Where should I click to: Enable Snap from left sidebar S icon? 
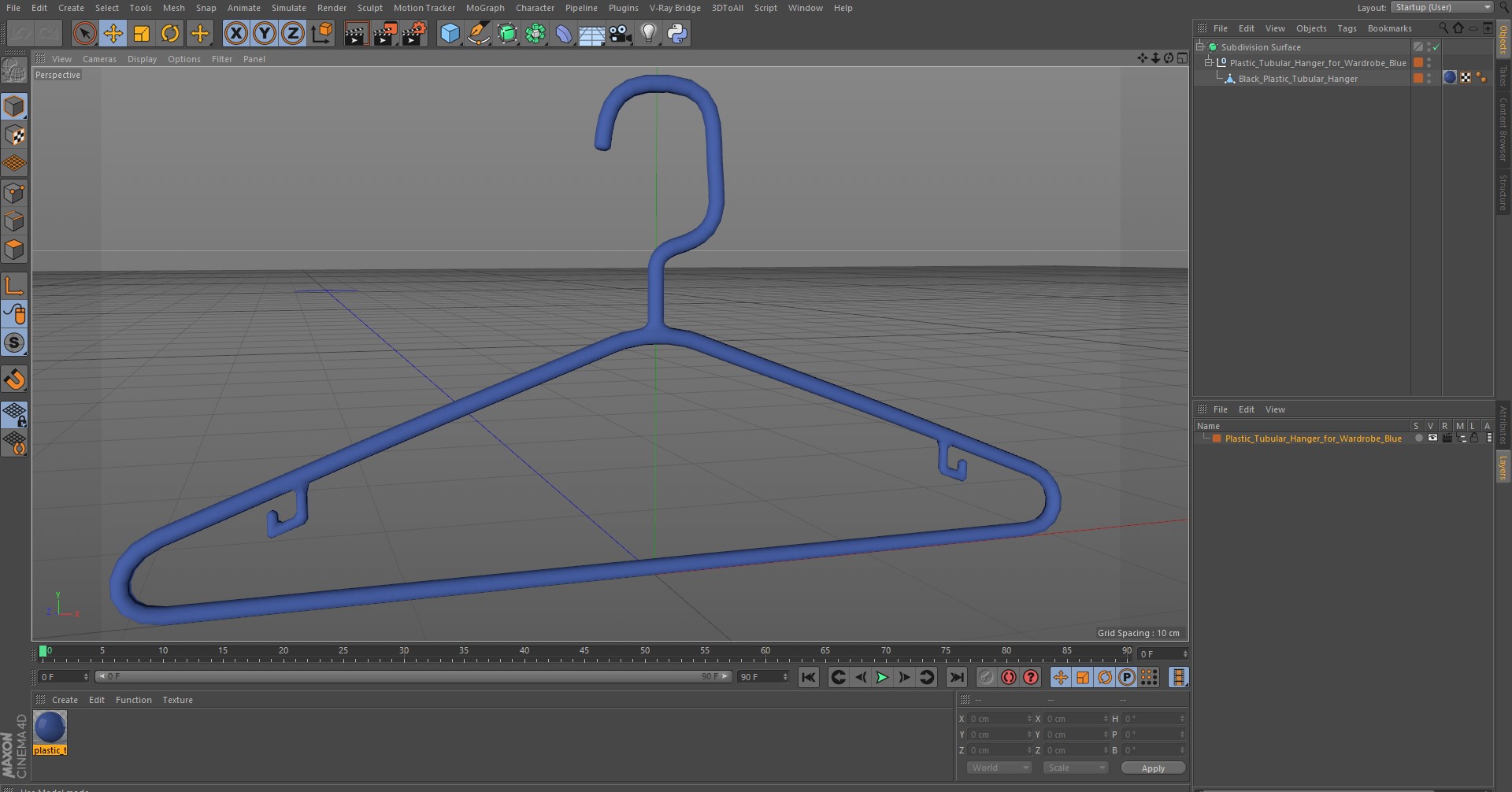(14, 343)
